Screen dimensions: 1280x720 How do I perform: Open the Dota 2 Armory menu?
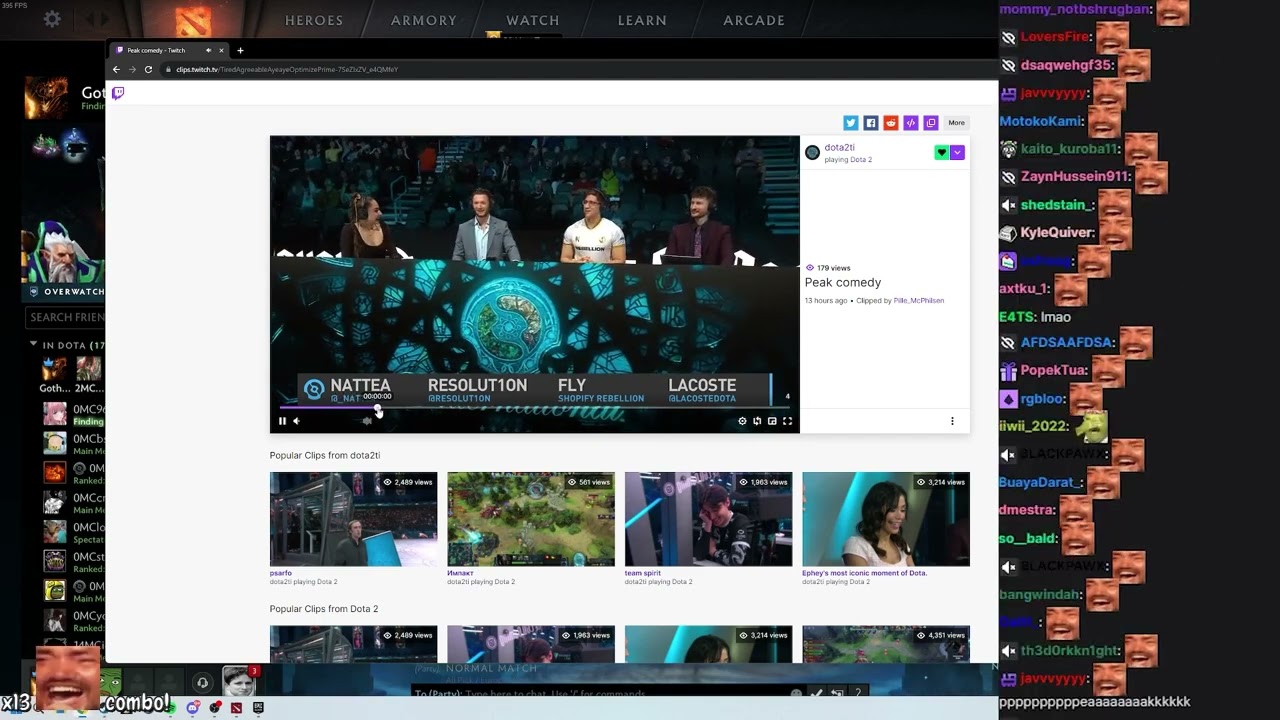424,20
